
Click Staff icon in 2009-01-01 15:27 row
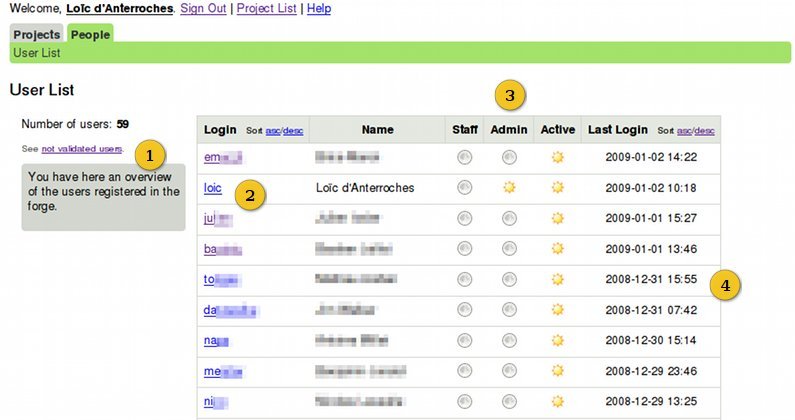[x=464, y=219]
